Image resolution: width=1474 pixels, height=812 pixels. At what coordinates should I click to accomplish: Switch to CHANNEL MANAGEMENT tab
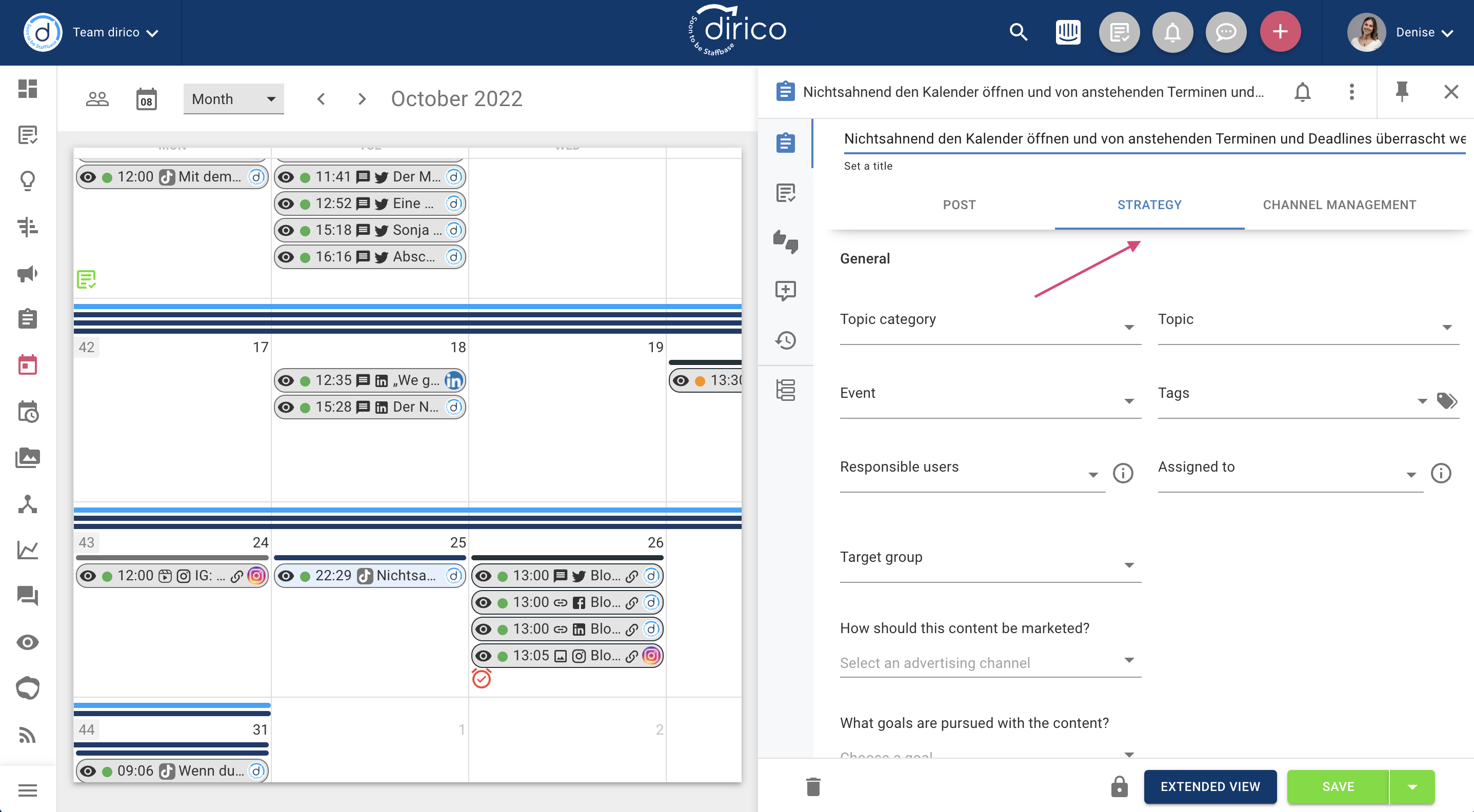[1339, 205]
